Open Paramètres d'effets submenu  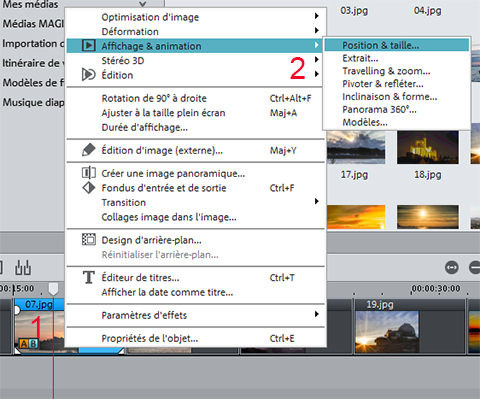(x=196, y=315)
